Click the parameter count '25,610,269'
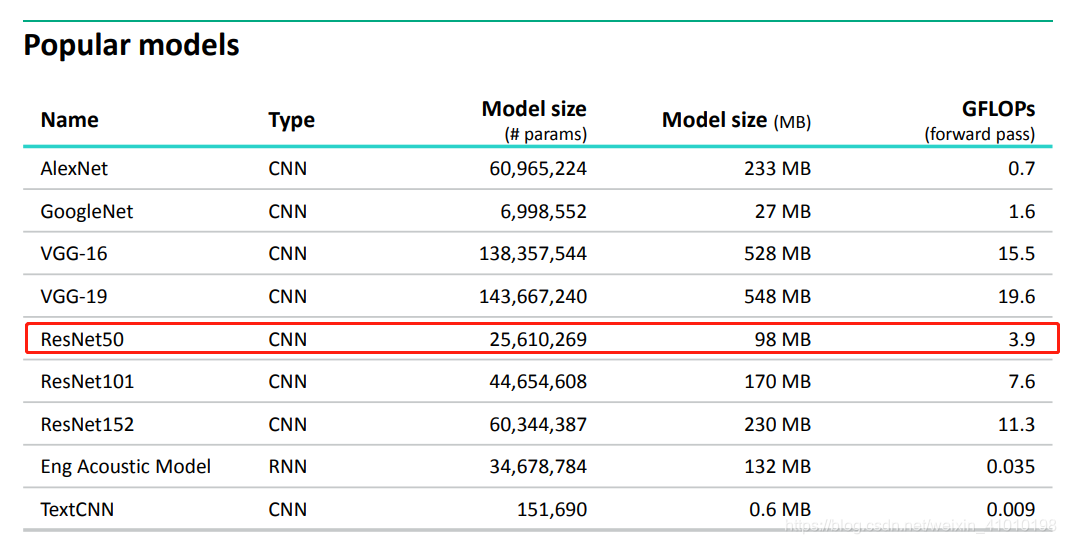 (538, 339)
